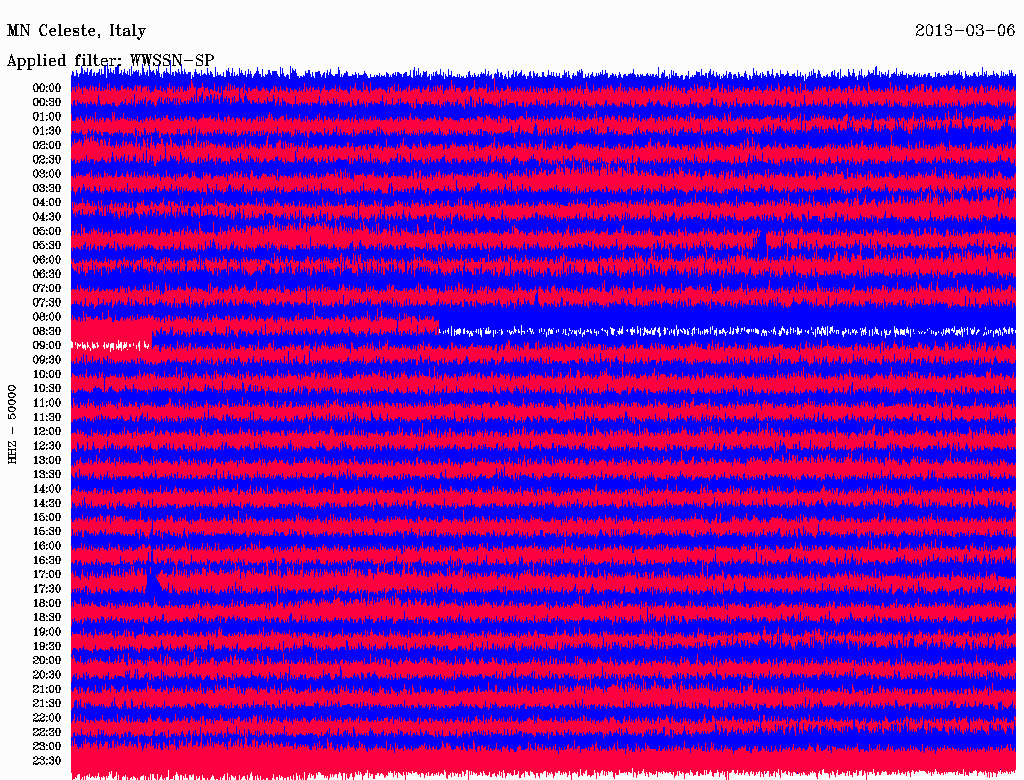The image size is (1024, 780).
Task: Select the 02:30 time label
Action: point(47,159)
